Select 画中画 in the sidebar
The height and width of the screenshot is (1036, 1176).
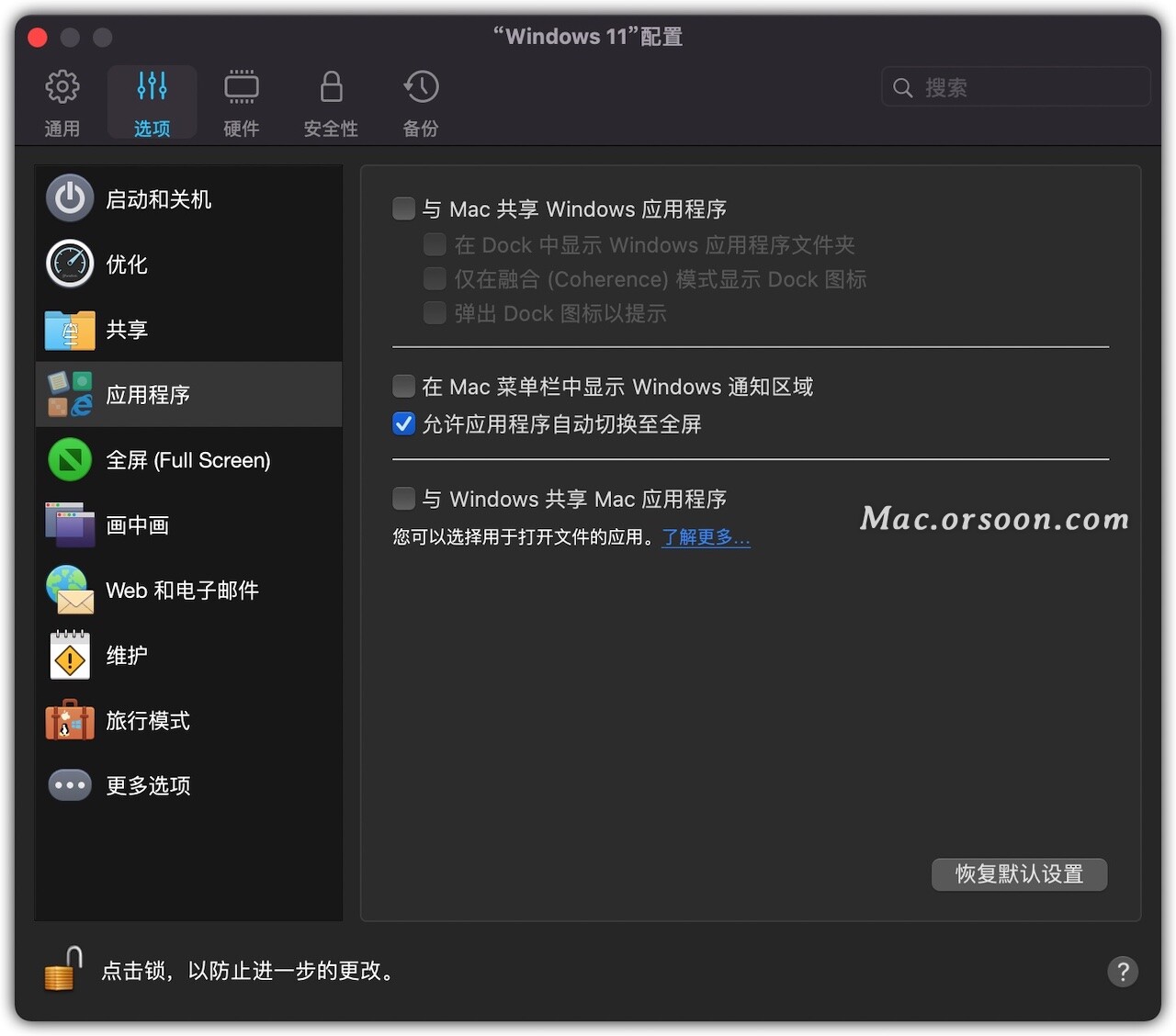188,524
